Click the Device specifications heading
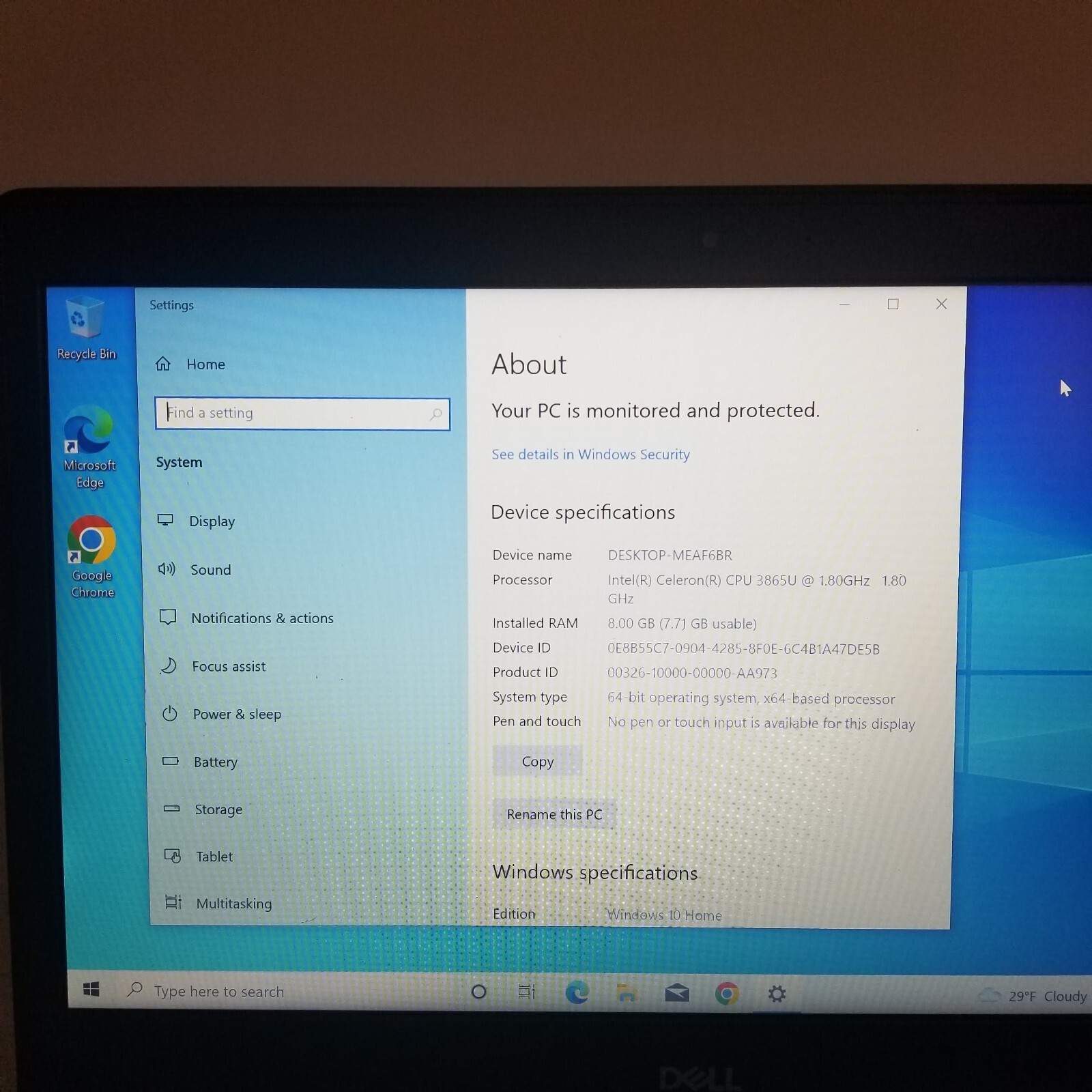 583,512
